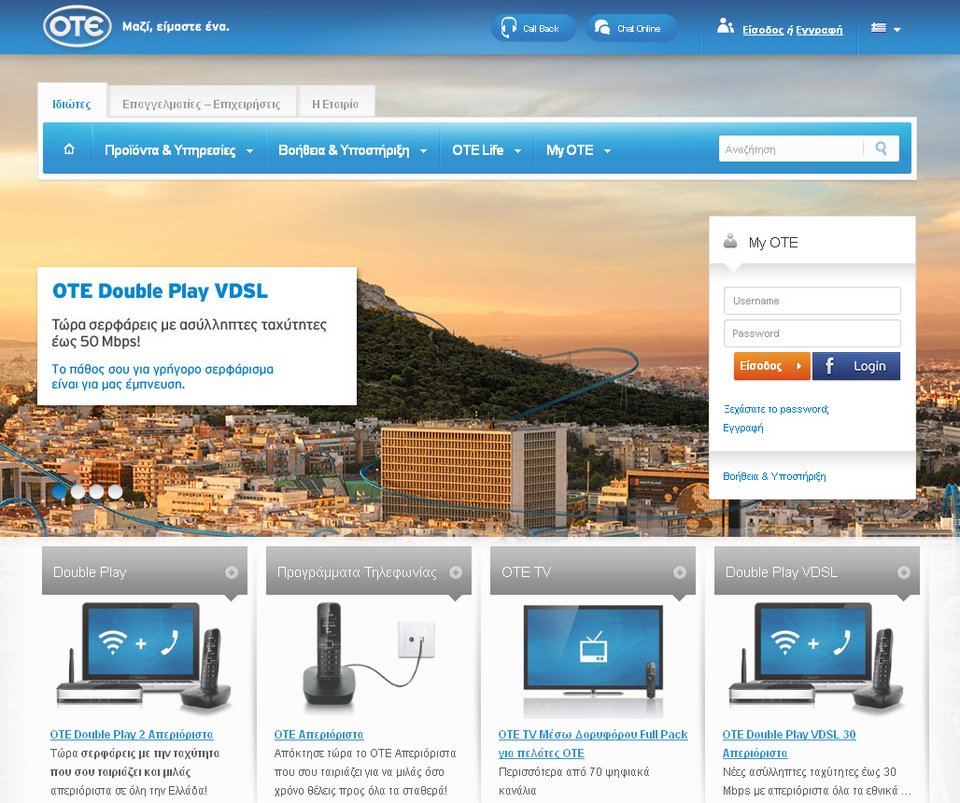This screenshot has height=803, width=960.
Task: Focus the Αναζήτηση search field
Action: tap(791, 149)
